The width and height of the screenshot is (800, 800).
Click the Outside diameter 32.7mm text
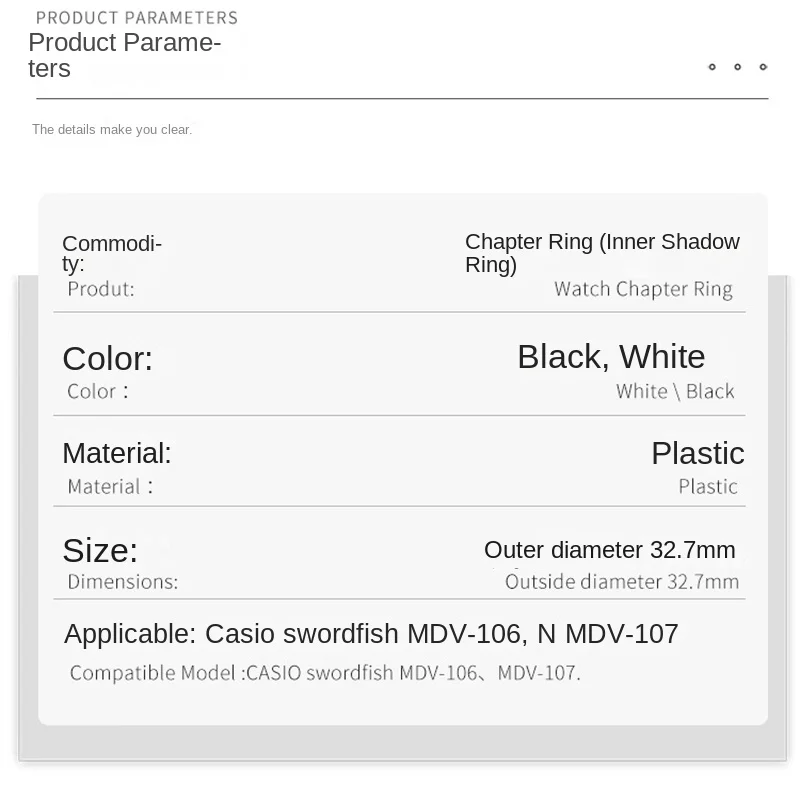[621, 582]
